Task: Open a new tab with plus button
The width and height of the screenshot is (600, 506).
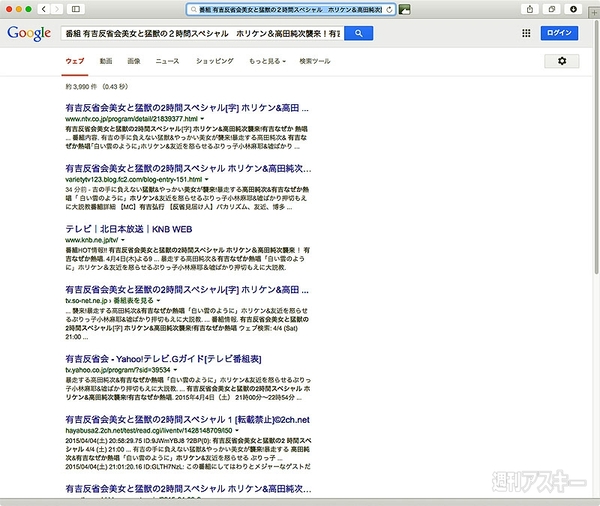Action: [x=594, y=13]
